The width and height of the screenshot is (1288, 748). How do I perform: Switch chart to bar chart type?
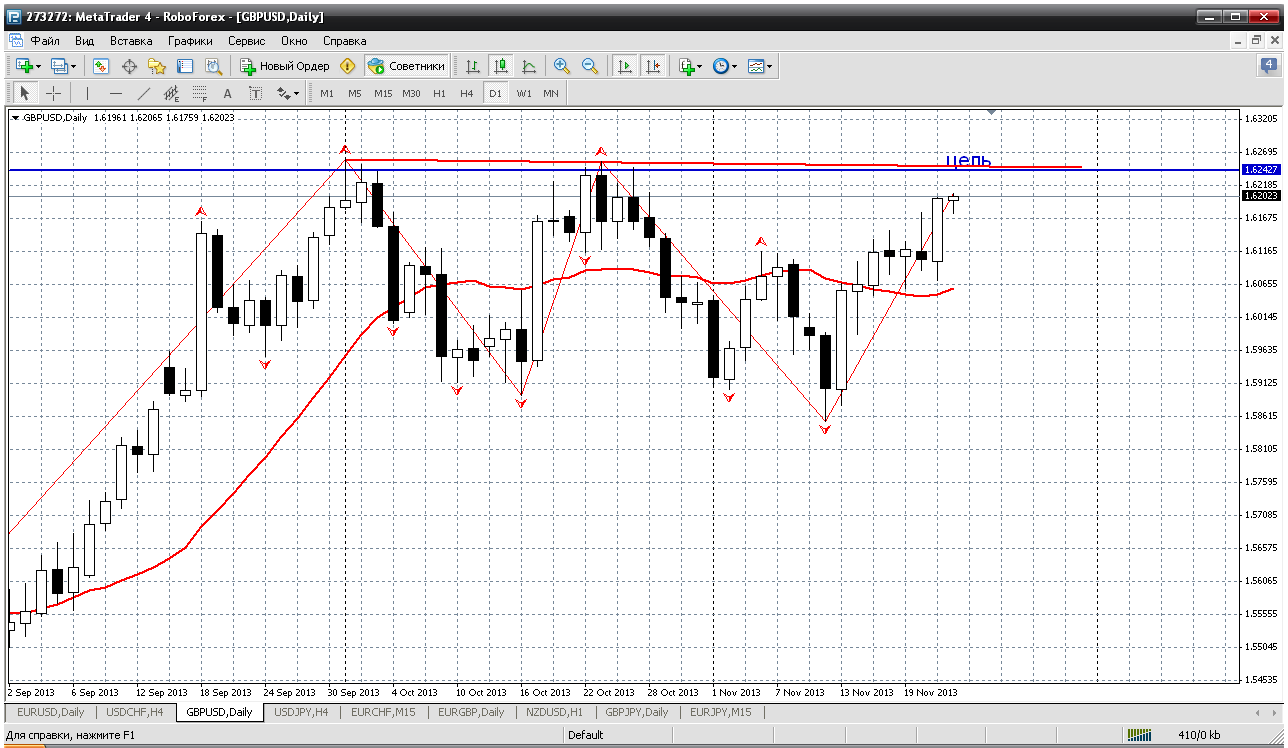coord(473,66)
